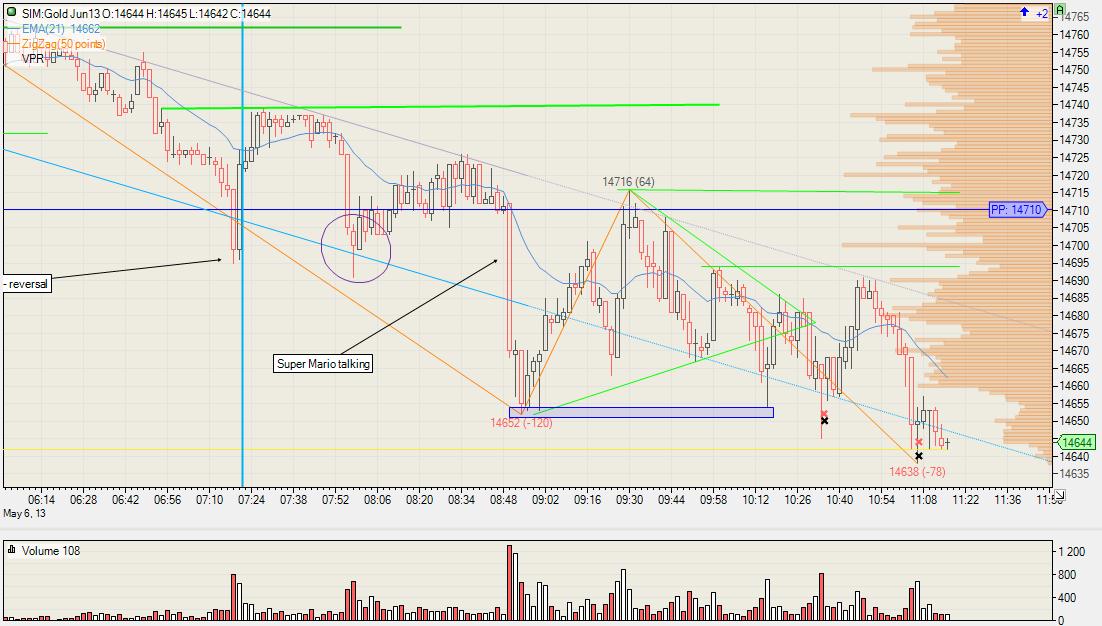The width and height of the screenshot is (1102, 626).
Task: Click the 14716 (64) ZigZag label
Action: [x=628, y=182]
